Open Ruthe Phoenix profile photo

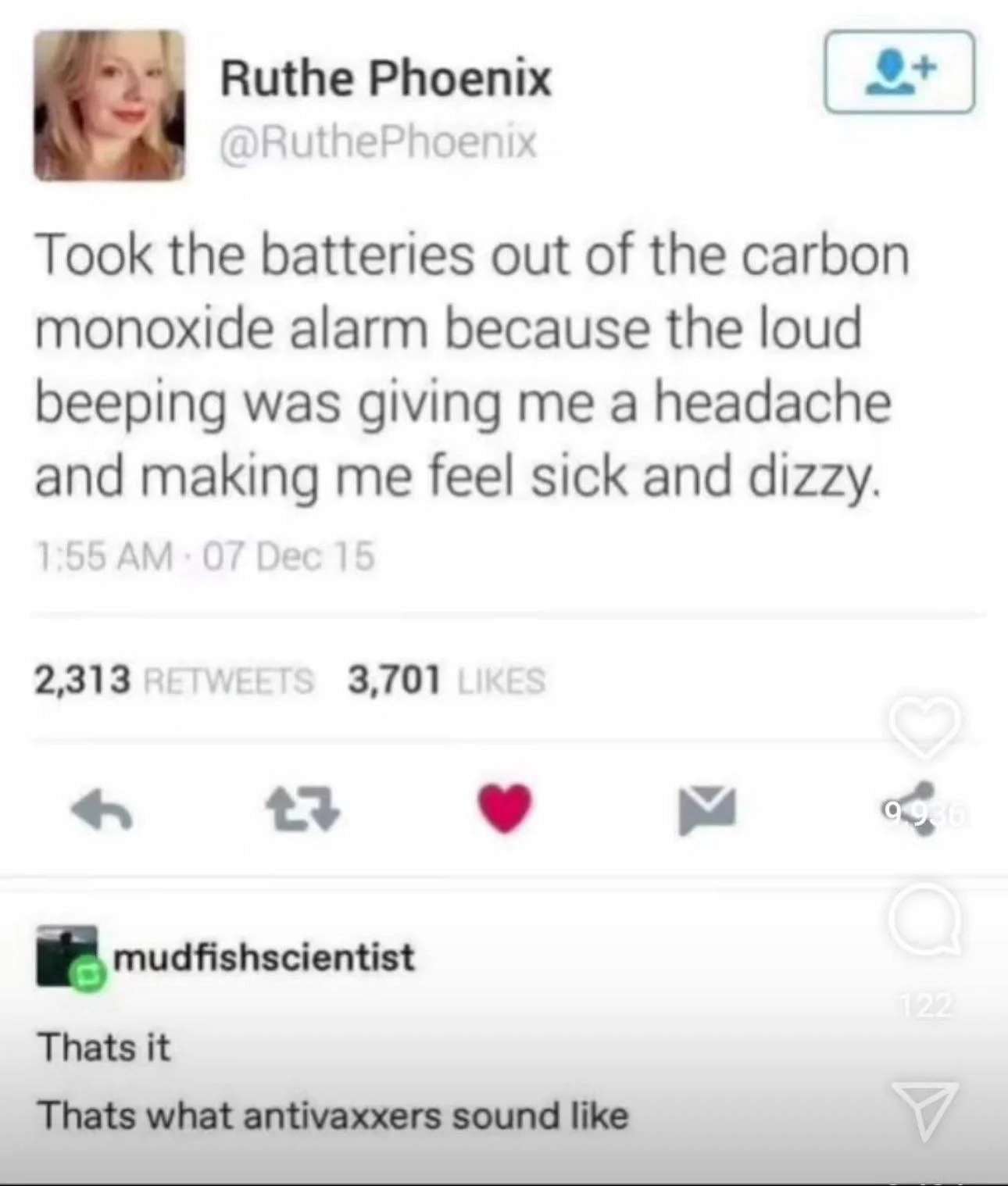pos(109,105)
